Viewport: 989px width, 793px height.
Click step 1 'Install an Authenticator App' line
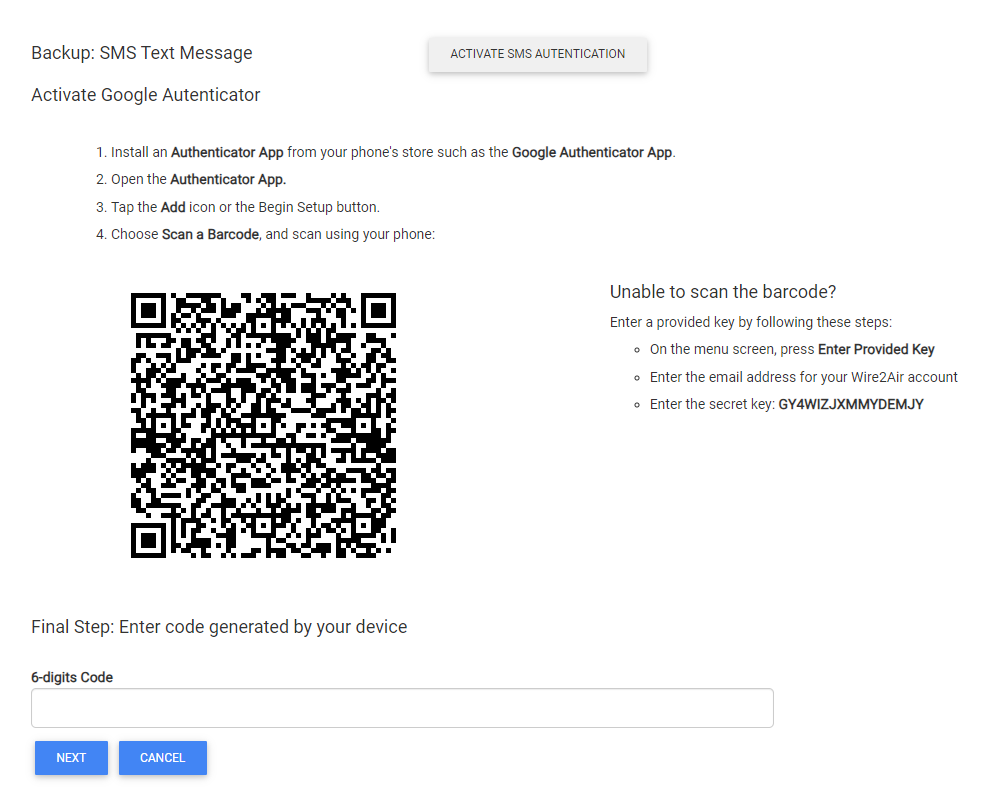(x=385, y=153)
